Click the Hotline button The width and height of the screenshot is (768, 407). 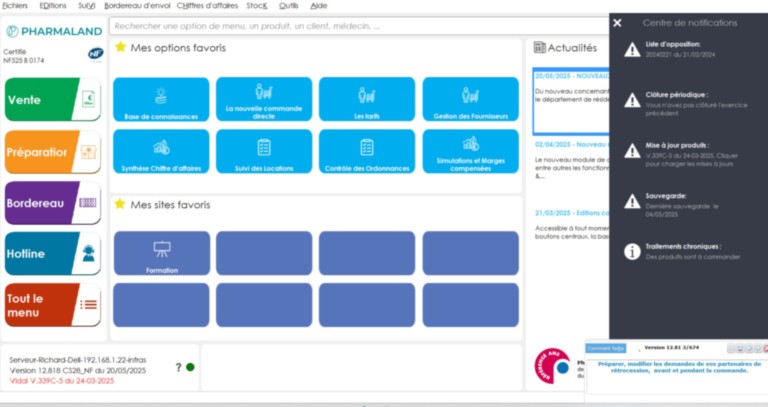click(x=52, y=253)
